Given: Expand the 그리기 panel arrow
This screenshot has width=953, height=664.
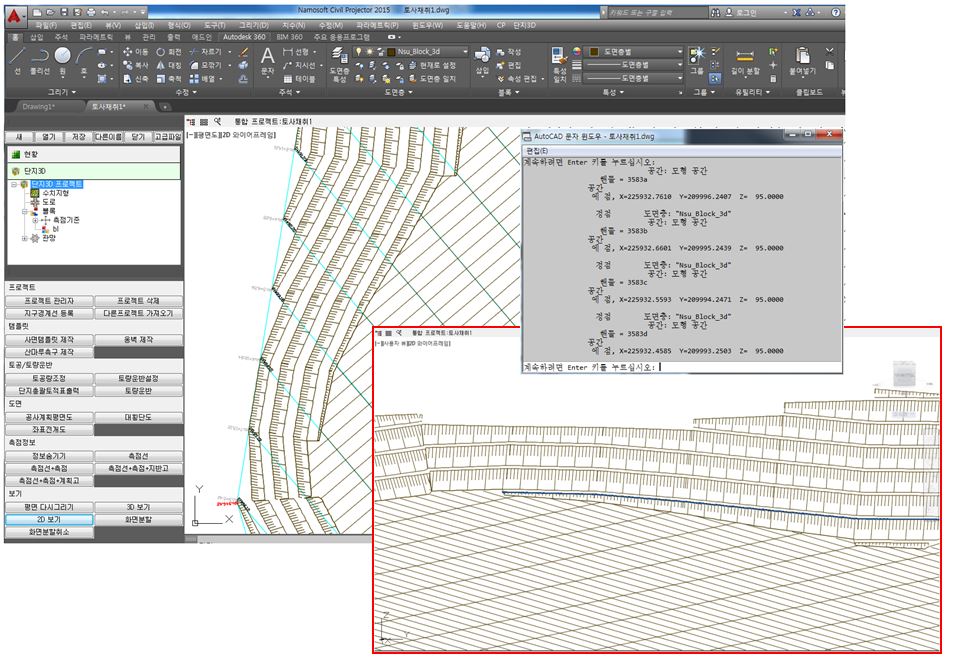Looking at the screenshot, I should pos(74,92).
